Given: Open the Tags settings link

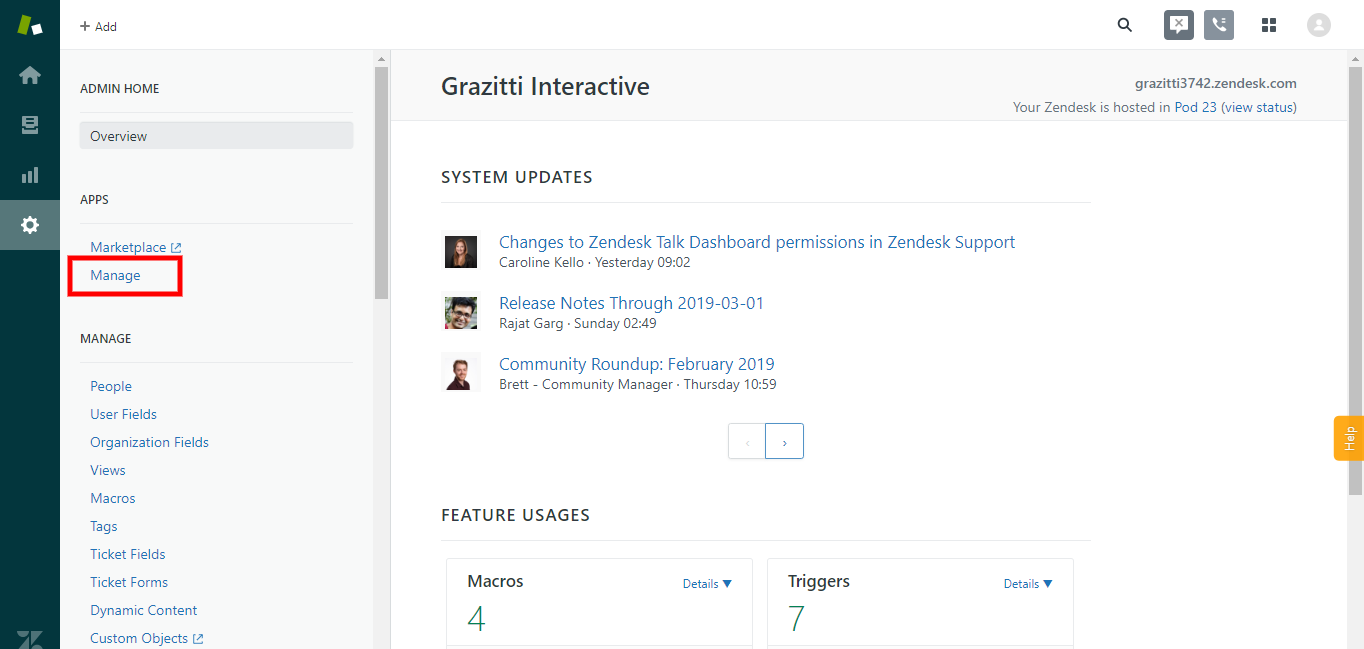Looking at the screenshot, I should coord(104,526).
